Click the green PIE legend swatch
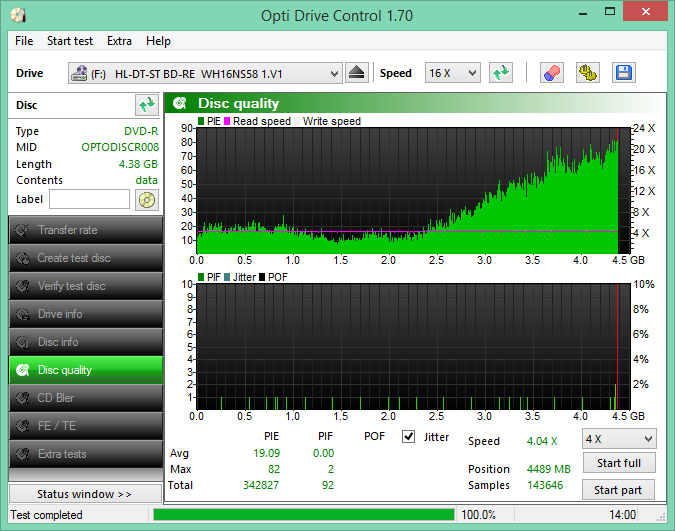Viewport: 675px width, 531px height. (201, 121)
